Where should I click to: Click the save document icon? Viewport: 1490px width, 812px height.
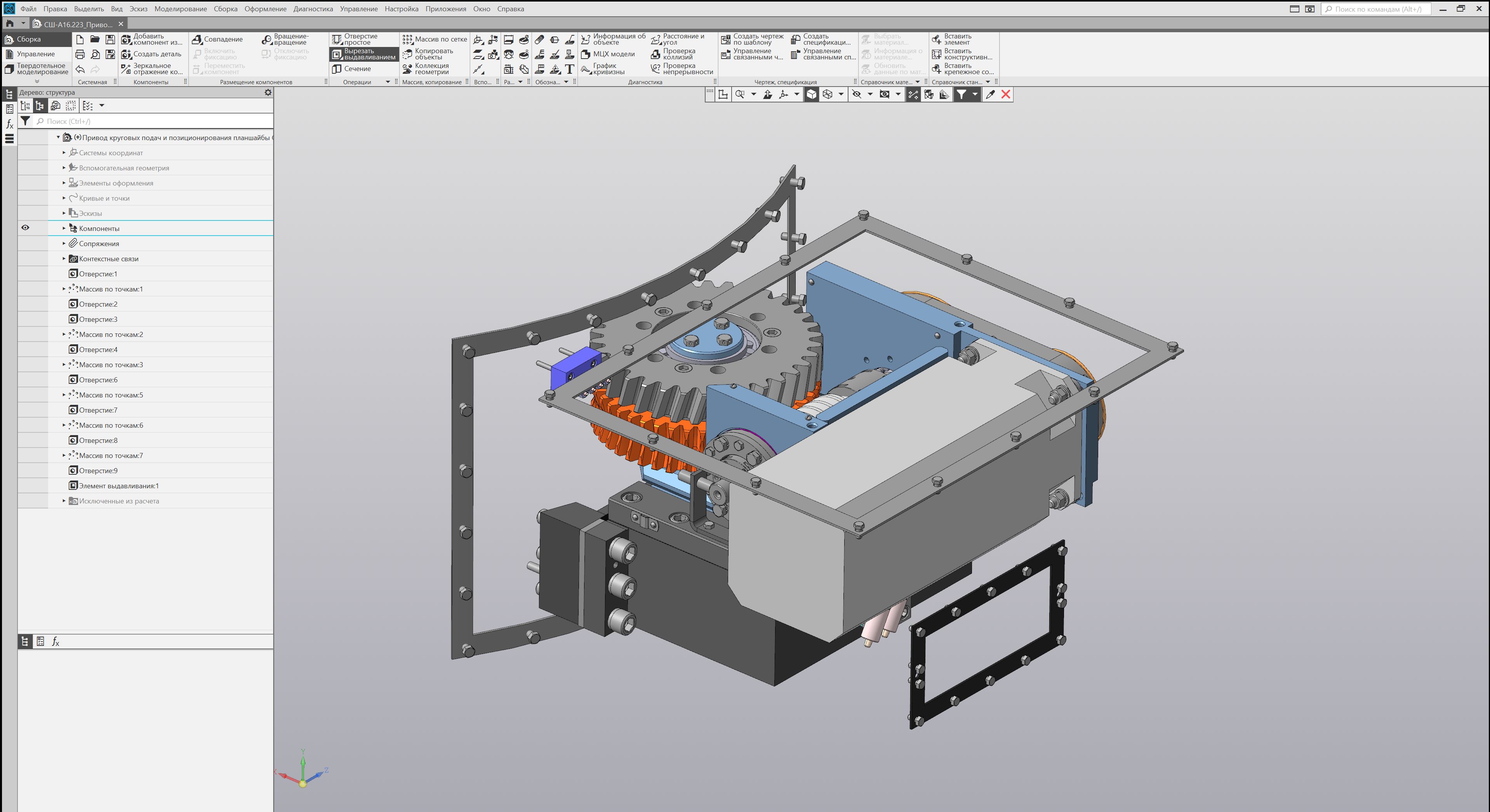pyautogui.click(x=110, y=39)
